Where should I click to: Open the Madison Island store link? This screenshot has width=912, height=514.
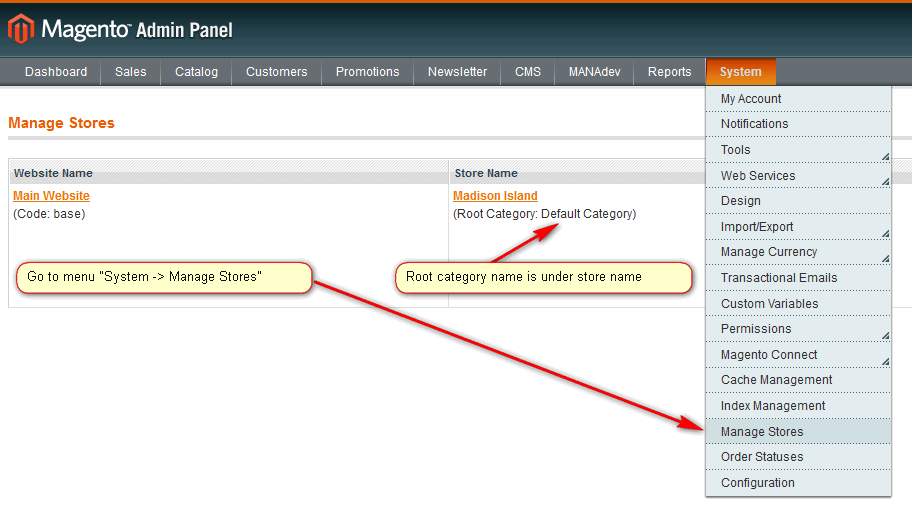495,196
